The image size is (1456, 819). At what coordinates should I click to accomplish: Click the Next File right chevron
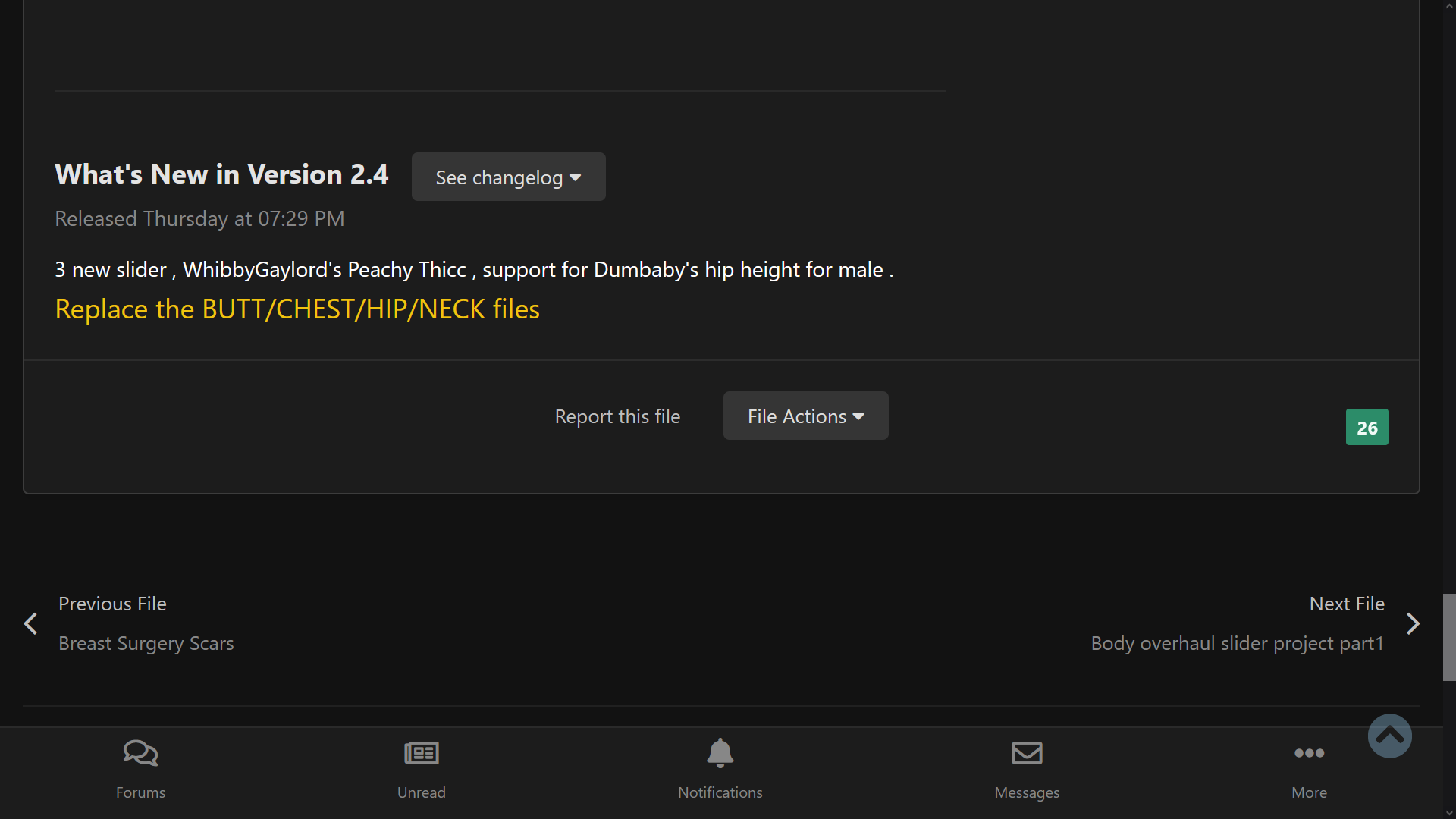click(x=1413, y=623)
